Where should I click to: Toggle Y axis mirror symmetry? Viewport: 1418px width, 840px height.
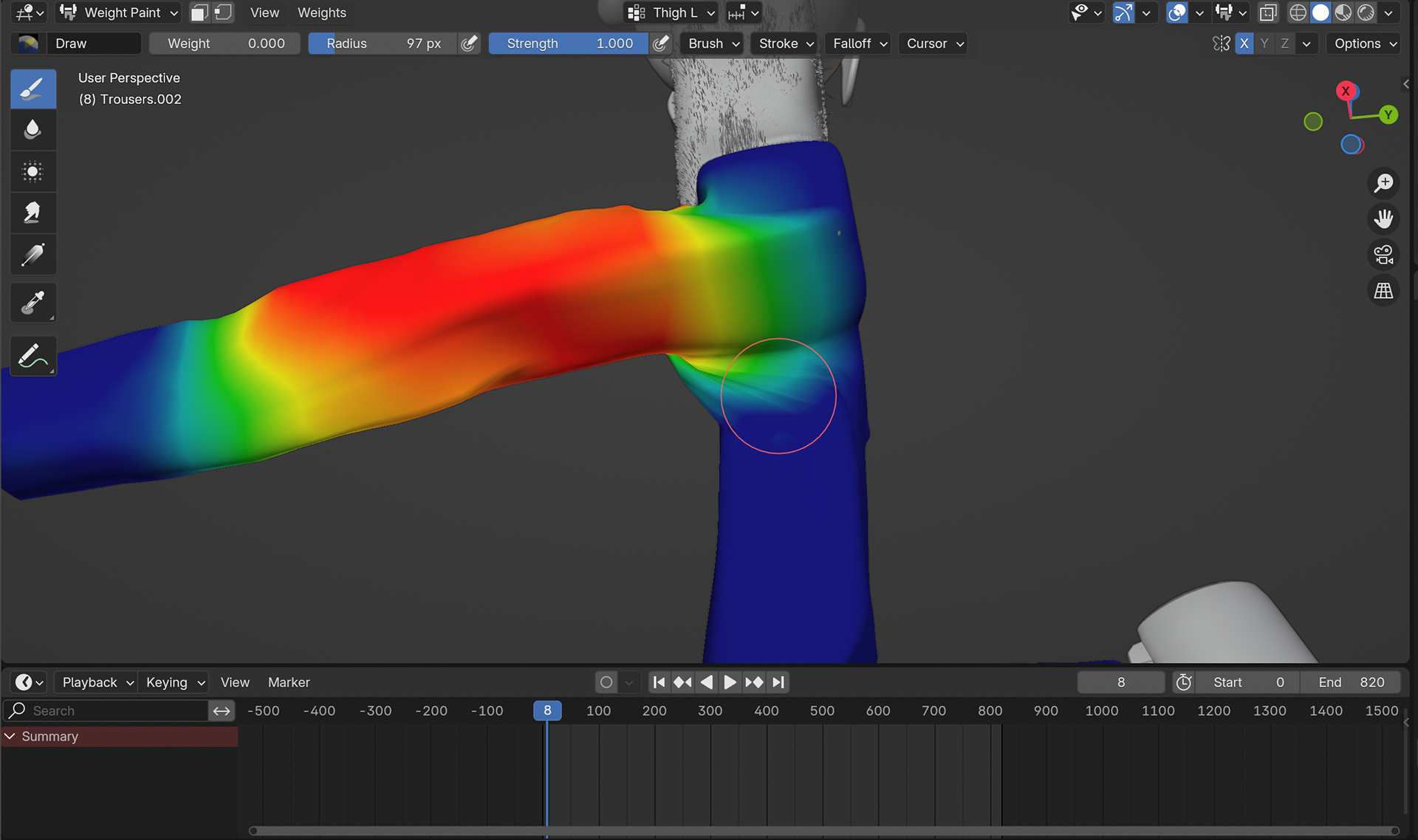coord(1264,44)
